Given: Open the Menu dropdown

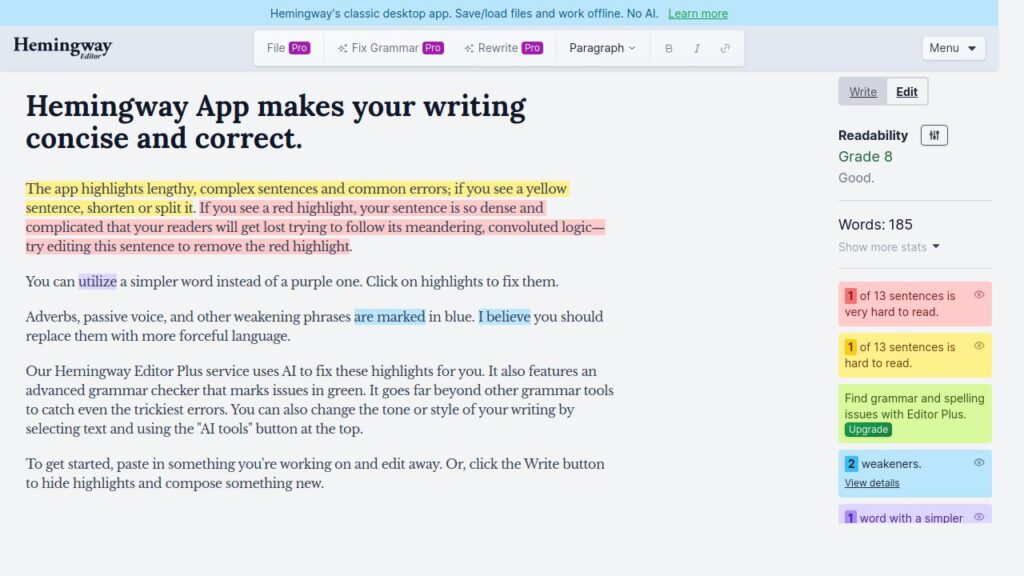Looking at the screenshot, I should (x=952, y=47).
